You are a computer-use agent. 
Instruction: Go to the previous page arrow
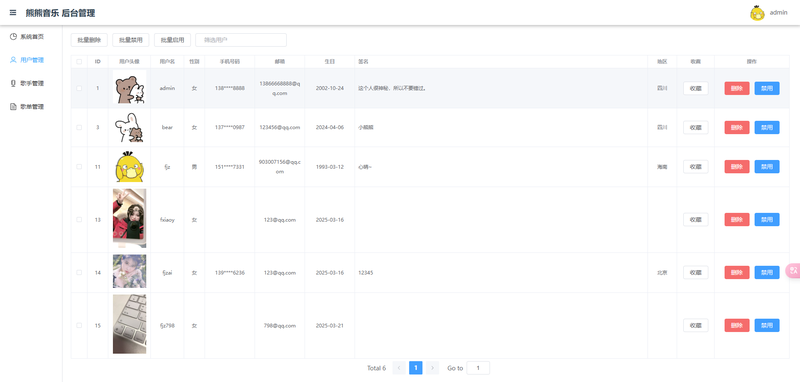pyautogui.click(x=399, y=368)
